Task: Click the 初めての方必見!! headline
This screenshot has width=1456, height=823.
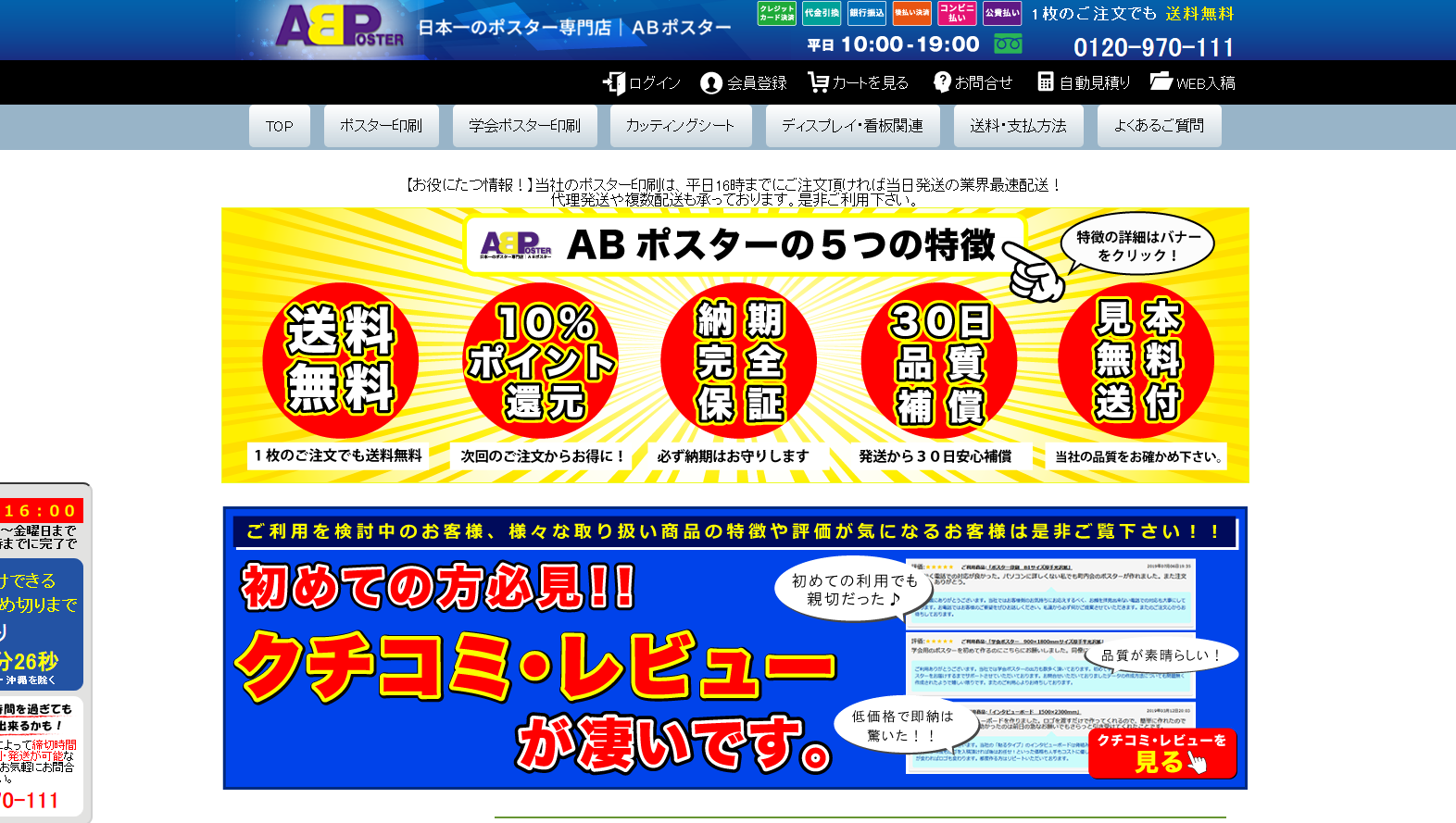Action: click(439, 586)
